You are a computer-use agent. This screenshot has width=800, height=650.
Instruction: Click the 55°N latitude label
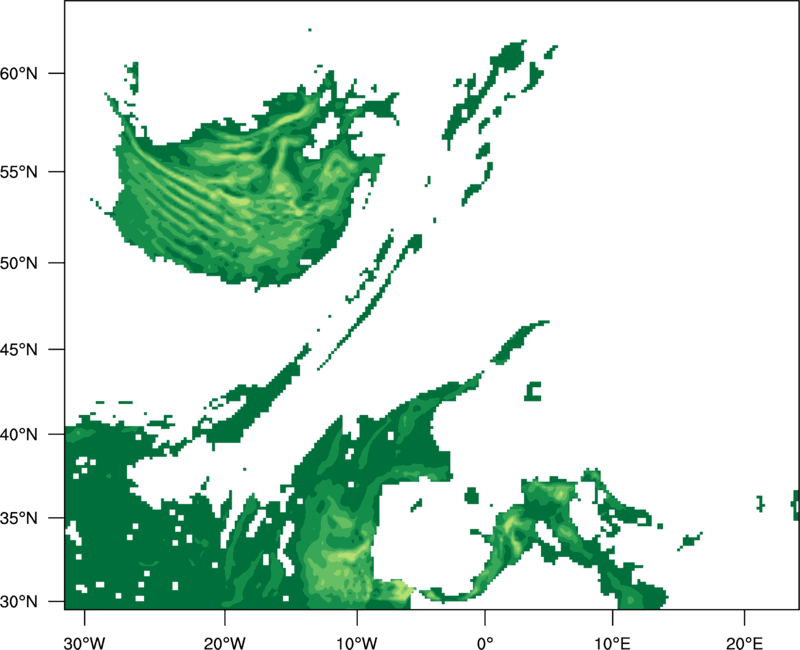19,172
